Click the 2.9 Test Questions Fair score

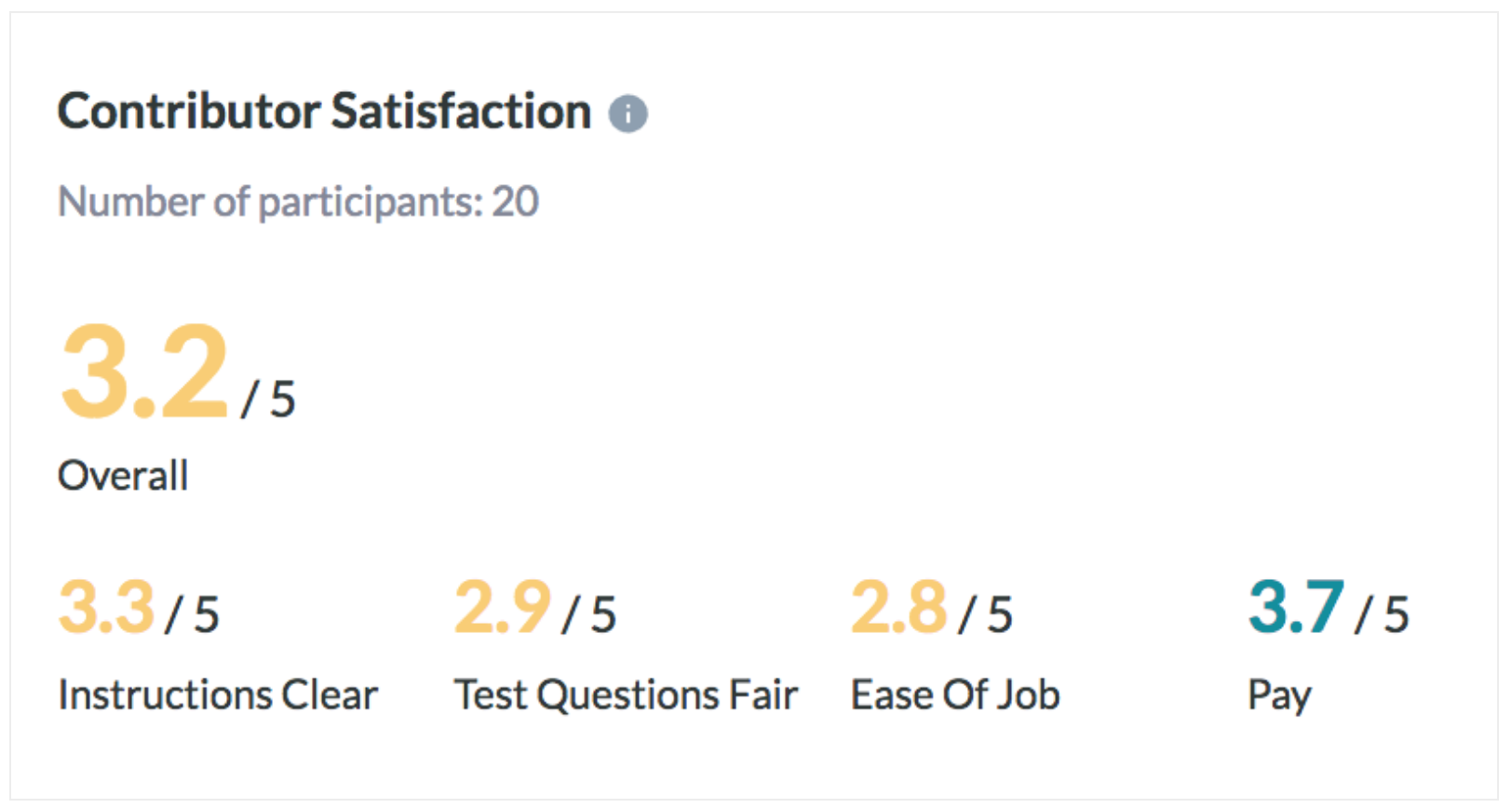(x=503, y=608)
